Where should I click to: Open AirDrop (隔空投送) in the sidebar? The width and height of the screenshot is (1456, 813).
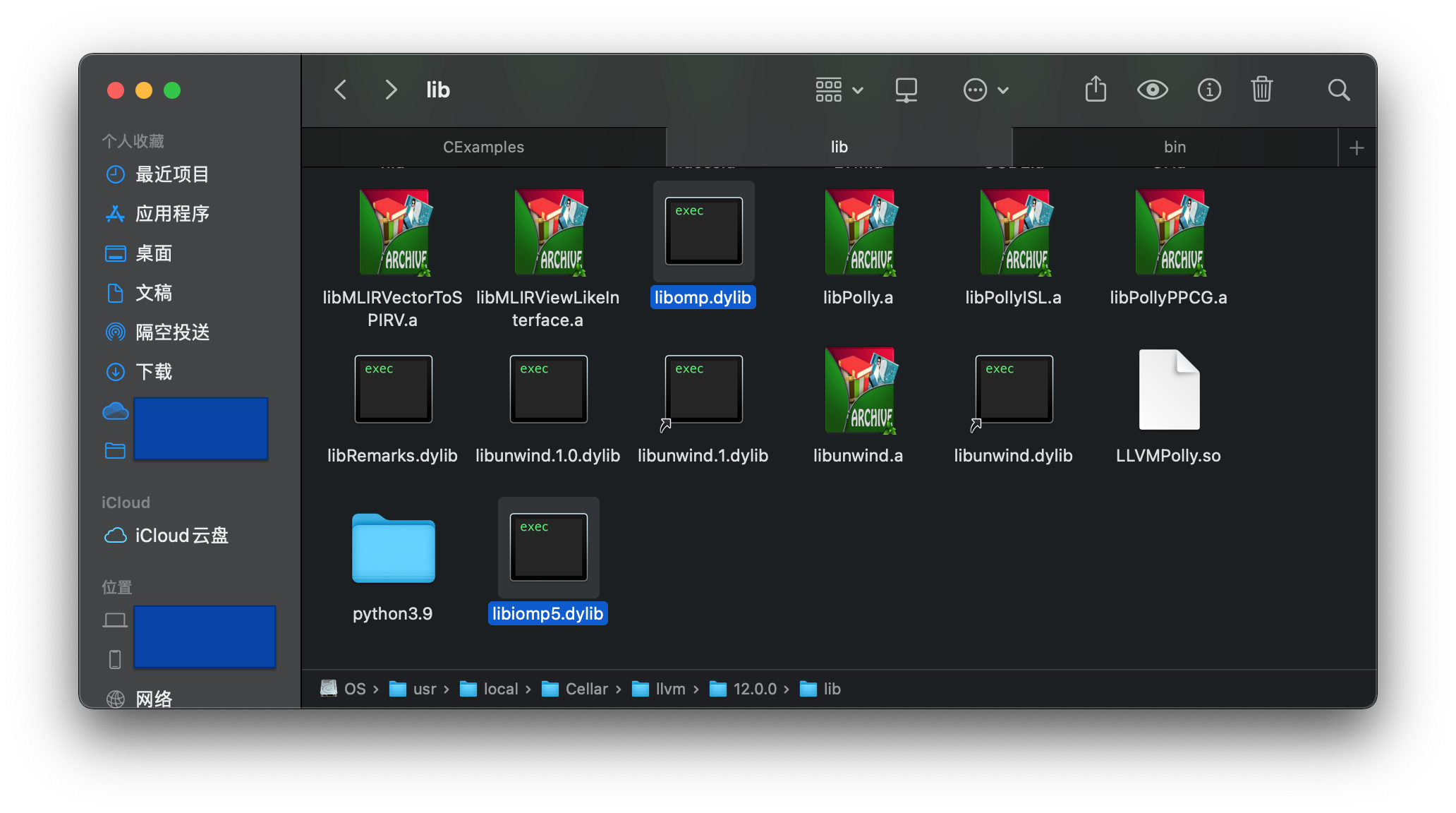(172, 332)
